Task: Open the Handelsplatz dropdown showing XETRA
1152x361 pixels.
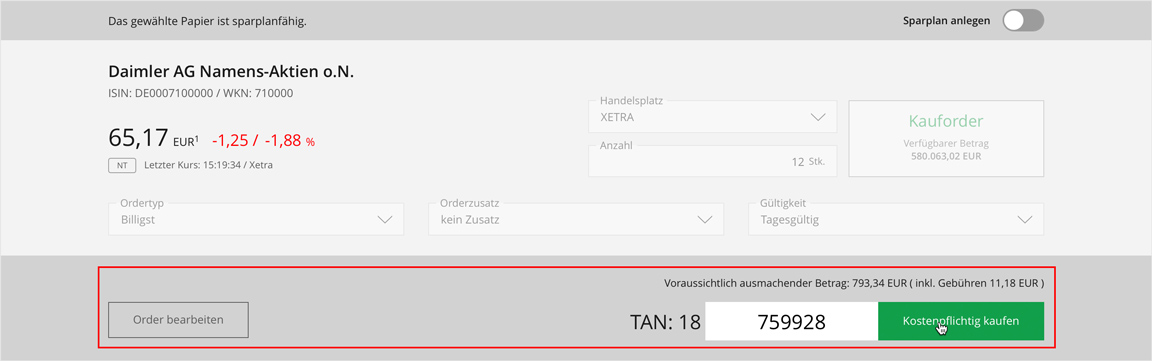Action: coord(713,117)
